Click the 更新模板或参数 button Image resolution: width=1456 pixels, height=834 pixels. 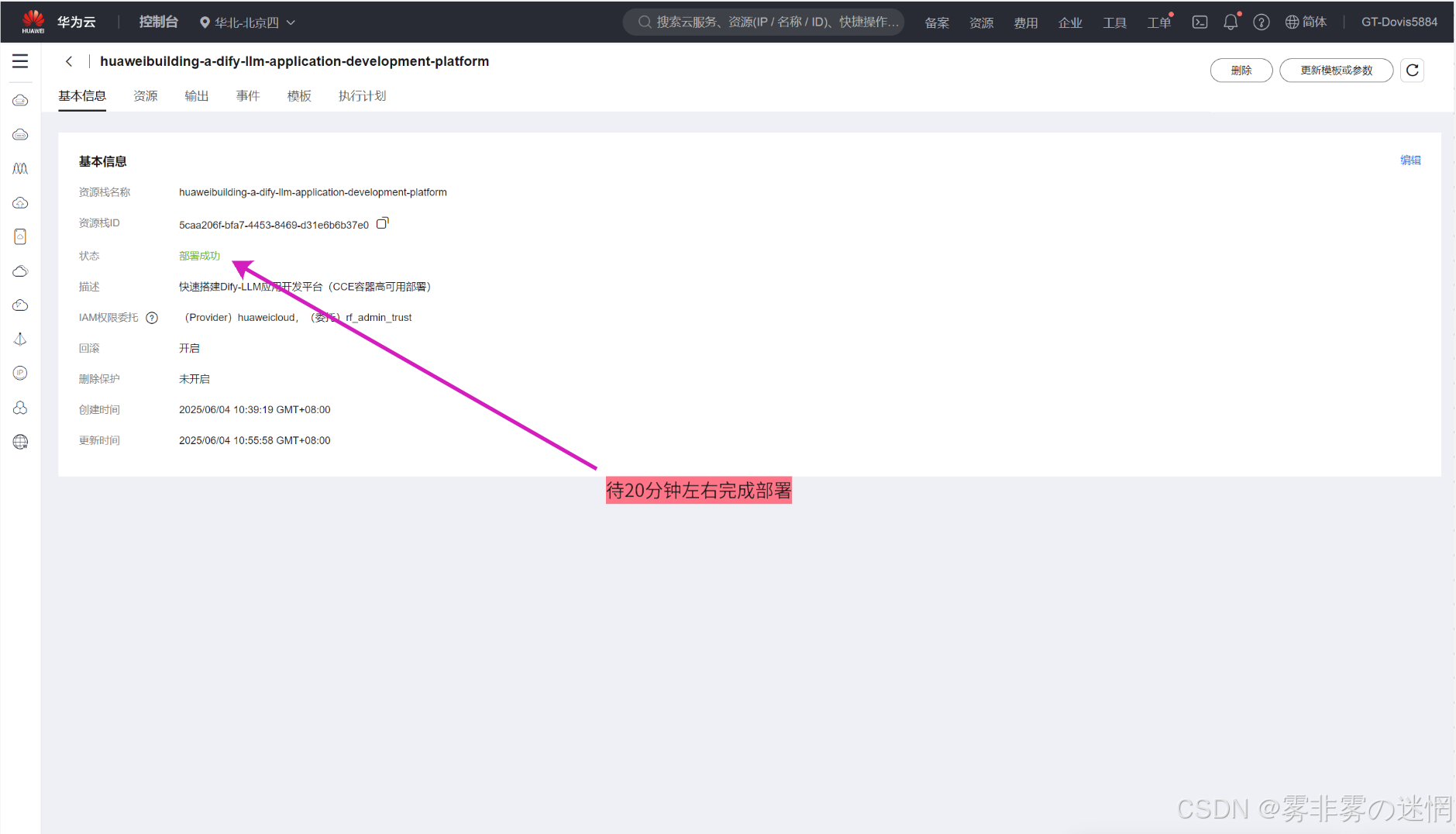[x=1336, y=71]
